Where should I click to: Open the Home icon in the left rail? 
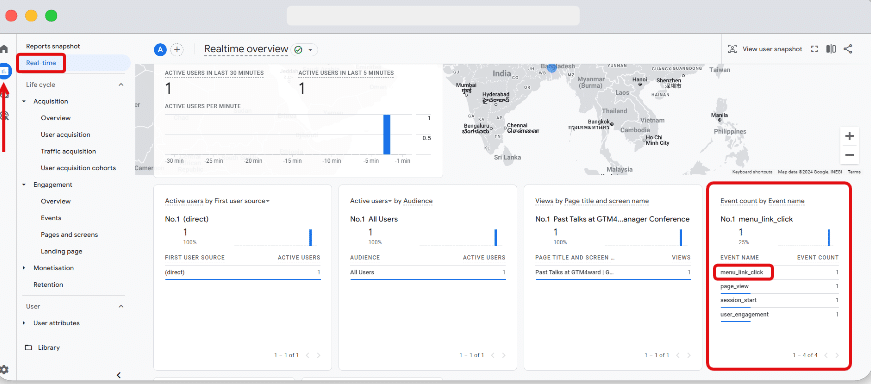pyautogui.click(x=4, y=49)
